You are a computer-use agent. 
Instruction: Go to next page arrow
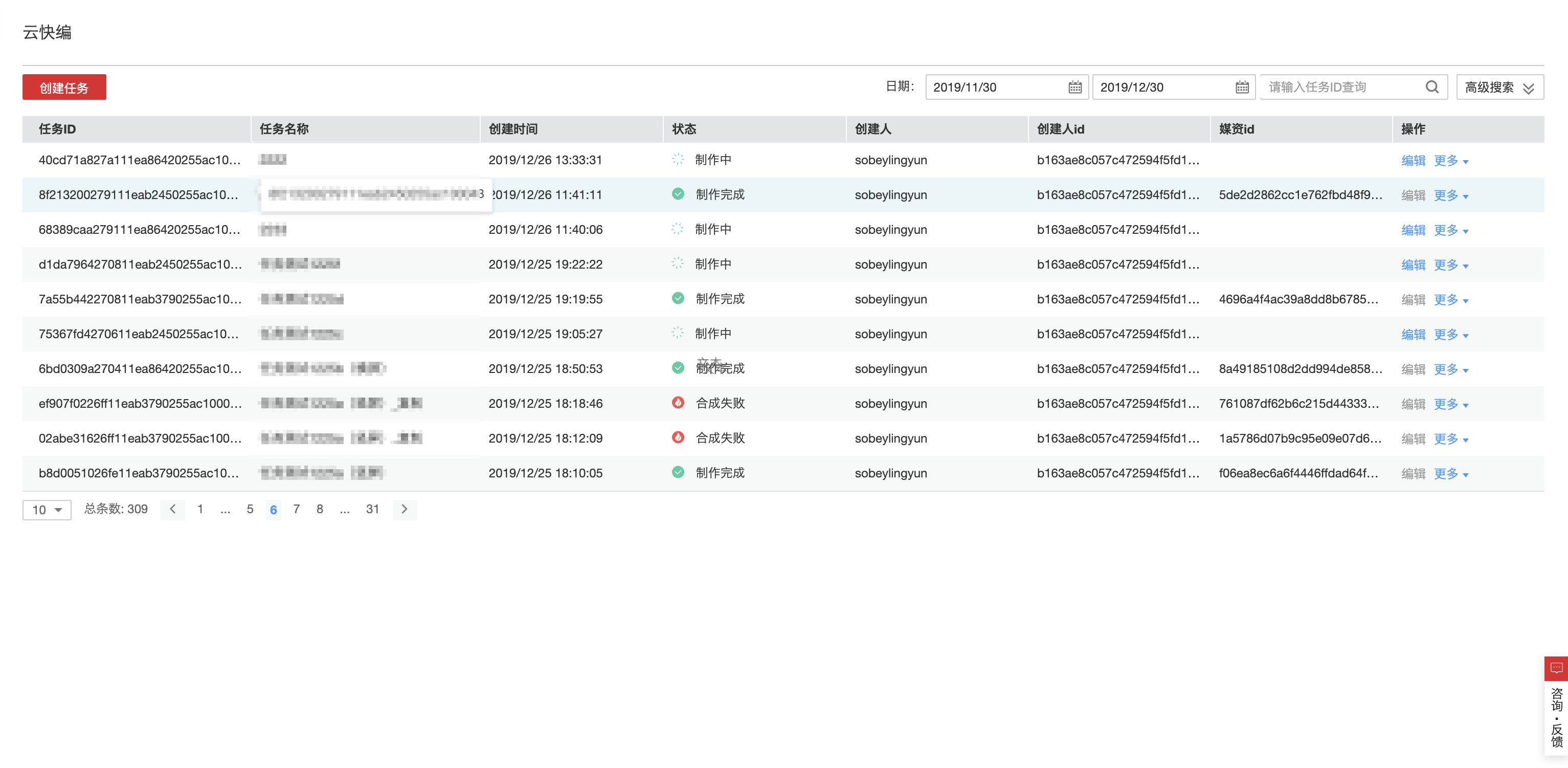point(404,509)
